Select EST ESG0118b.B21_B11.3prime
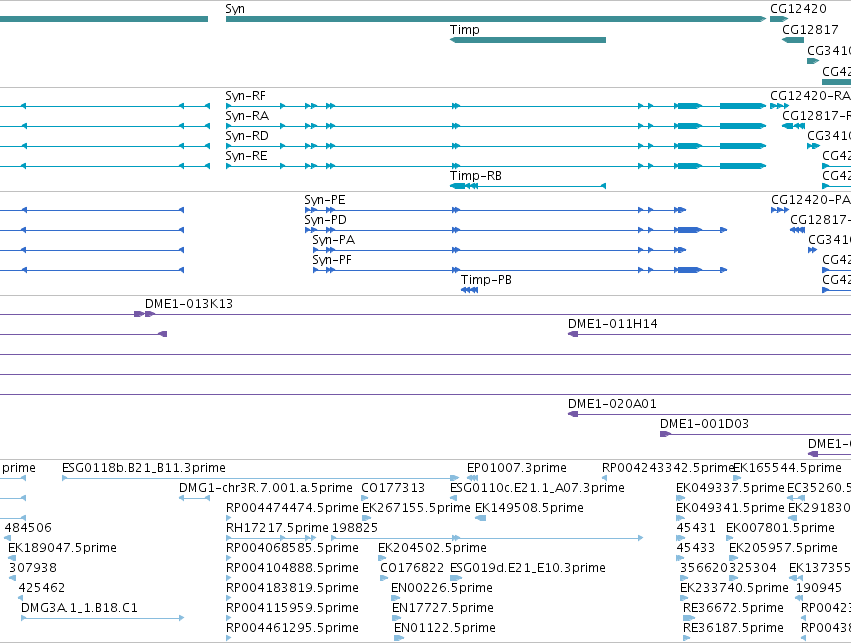Viewport: 851px width, 643px height. tap(144, 468)
